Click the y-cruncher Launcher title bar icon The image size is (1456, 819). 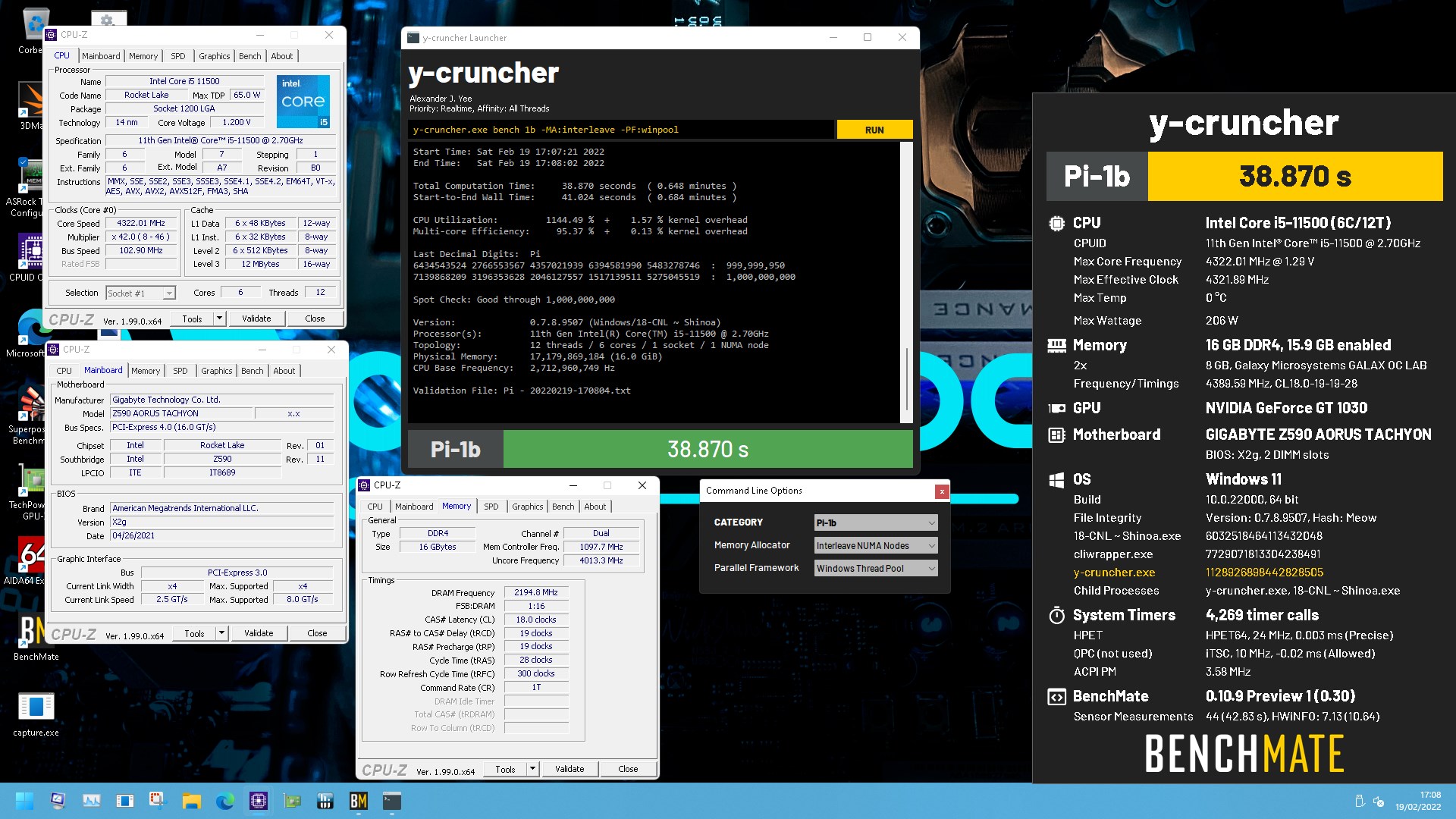pyautogui.click(x=413, y=37)
